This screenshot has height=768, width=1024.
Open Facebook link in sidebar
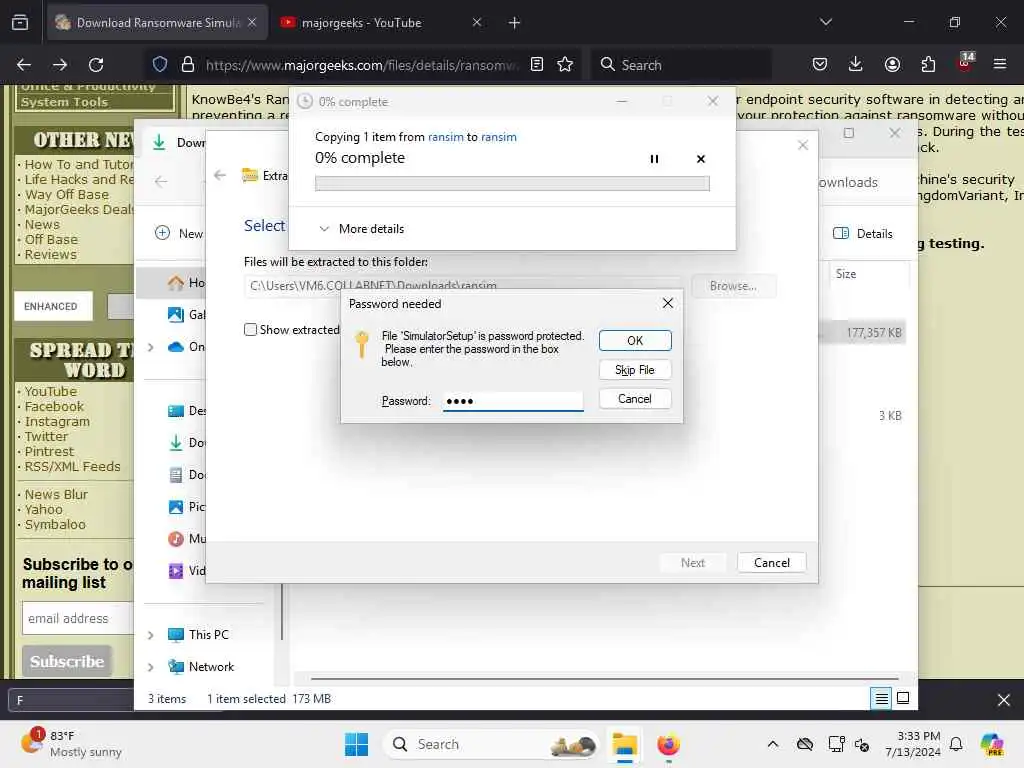[x=54, y=406]
